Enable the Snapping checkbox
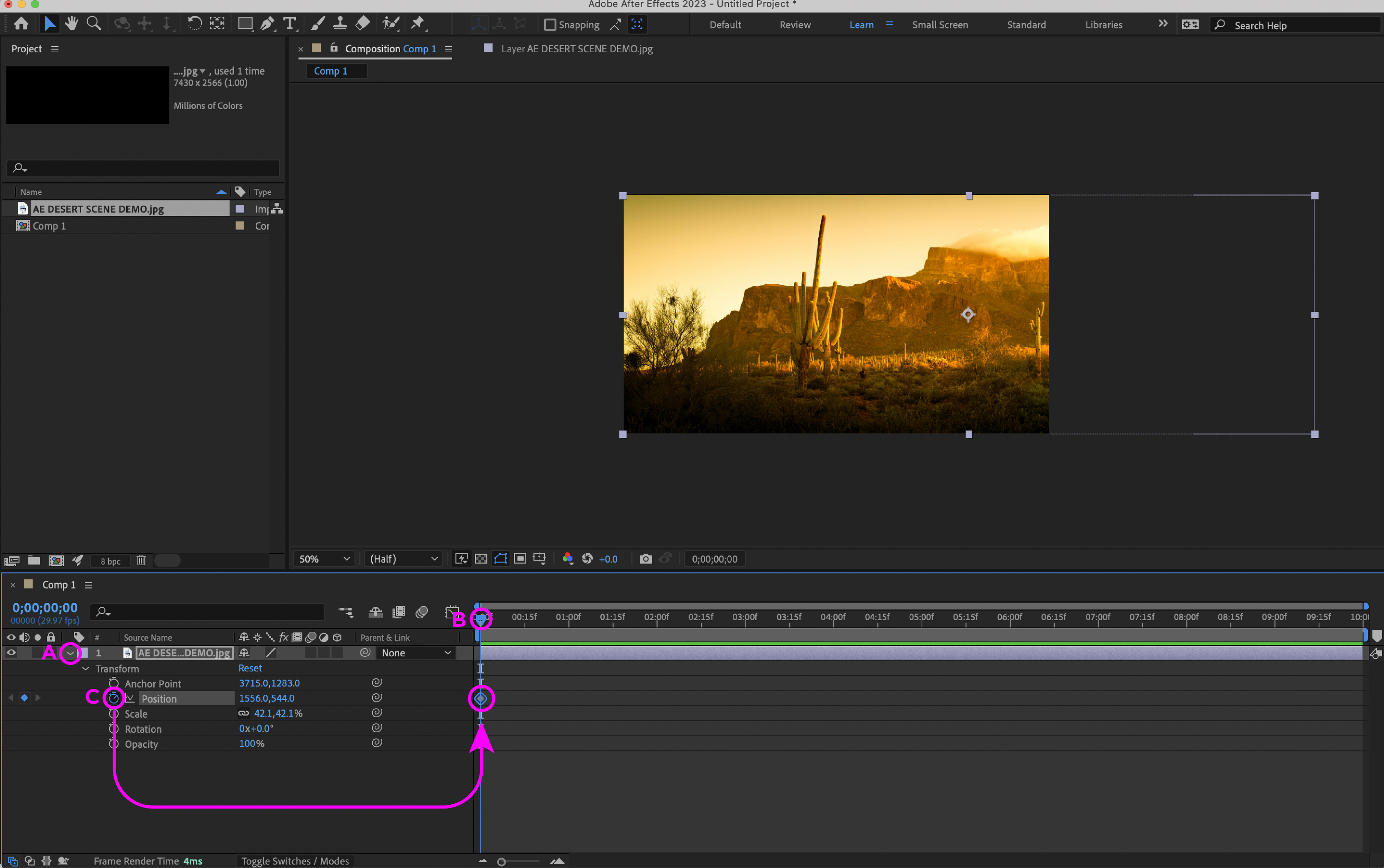The height and width of the screenshot is (868, 1384). click(549, 25)
